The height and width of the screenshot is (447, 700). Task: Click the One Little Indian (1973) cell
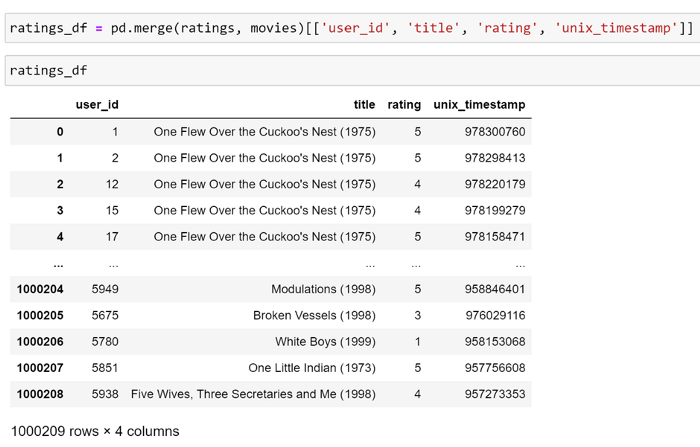click(312, 368)
